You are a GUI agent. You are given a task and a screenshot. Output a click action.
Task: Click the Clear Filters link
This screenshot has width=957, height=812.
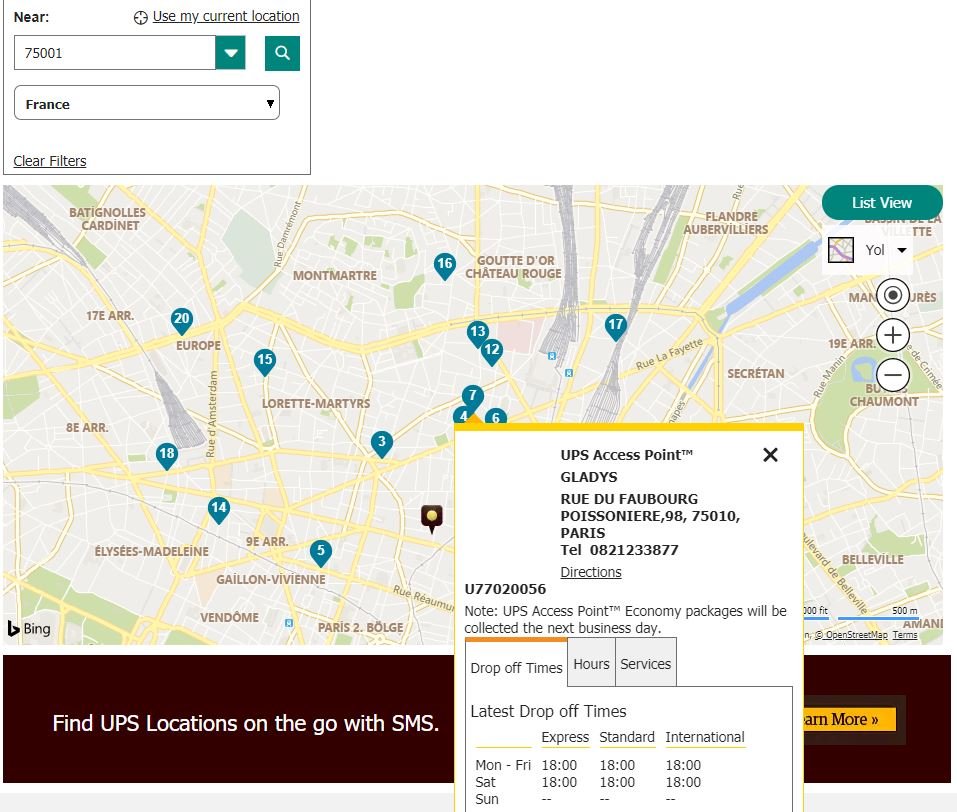click(50, 161)
